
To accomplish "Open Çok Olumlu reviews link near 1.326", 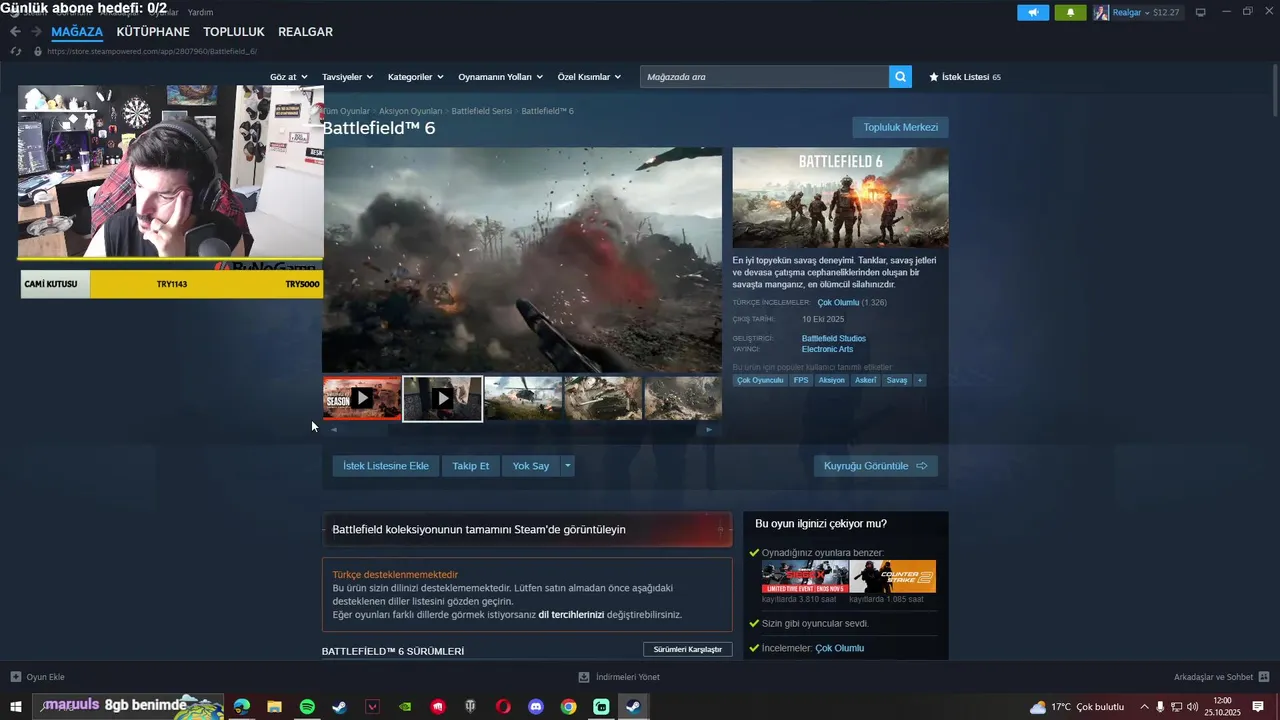I will (x=838, y=302).
